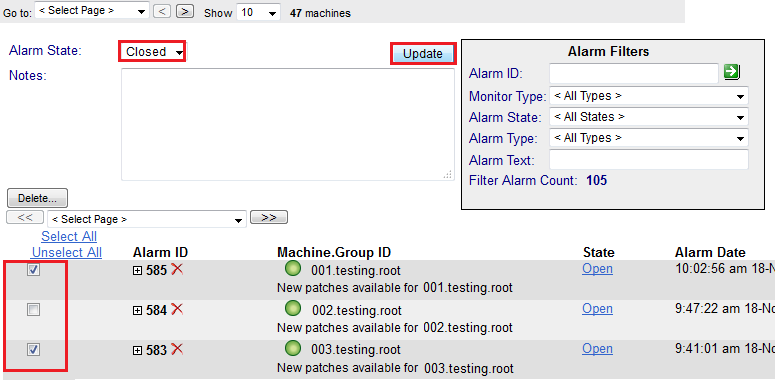Click alarm number 583 text
The image size is (775, 380).
[x=156, y=351]
